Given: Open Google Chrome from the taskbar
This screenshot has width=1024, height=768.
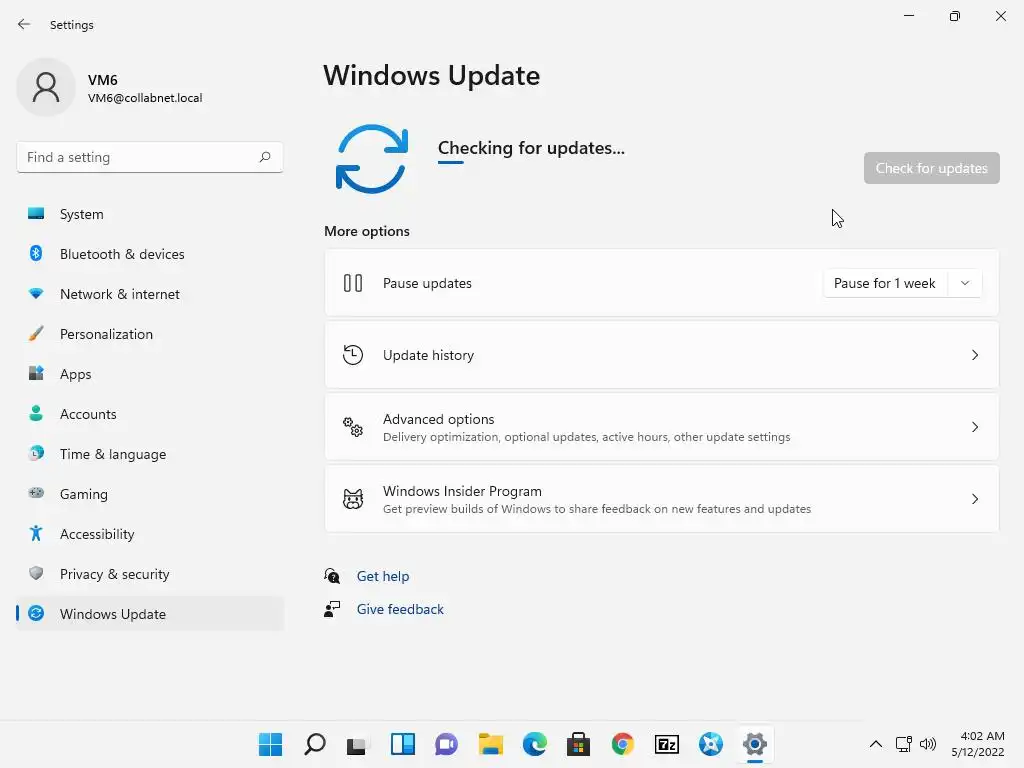Looking at the screenshot, I should click(622, 744).
